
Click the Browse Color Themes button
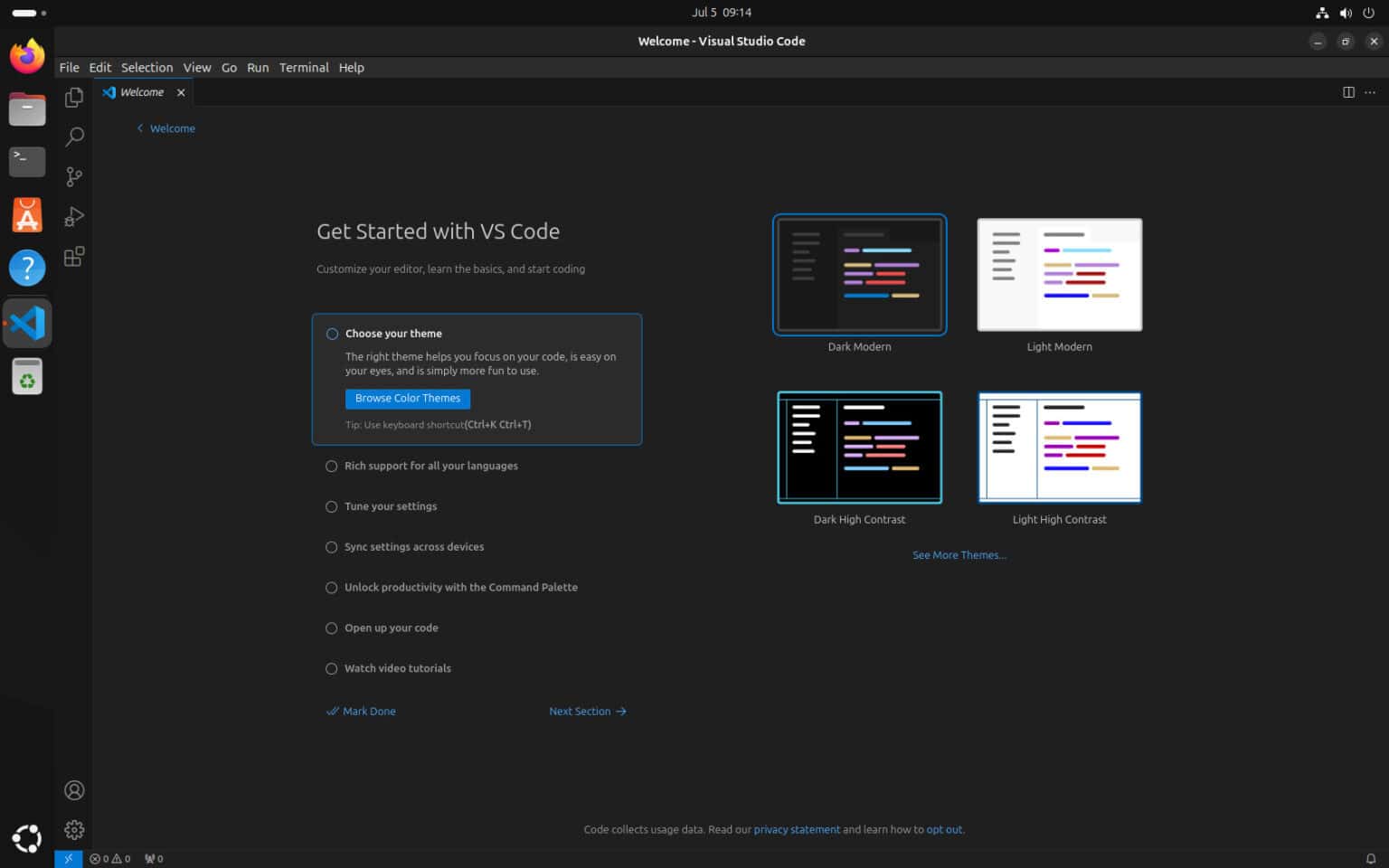[407, 399]
